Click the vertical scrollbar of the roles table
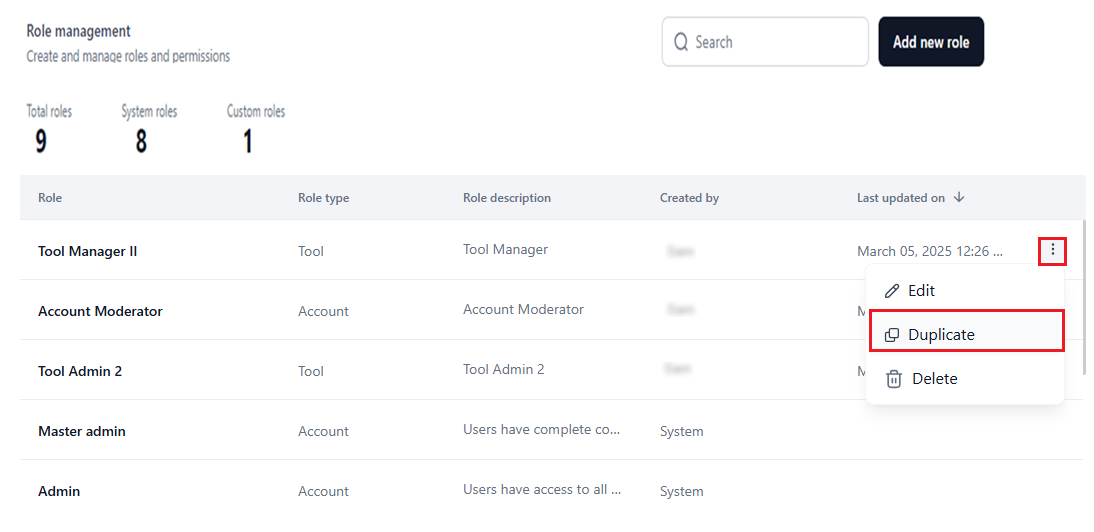 (x=1085, y=300)
